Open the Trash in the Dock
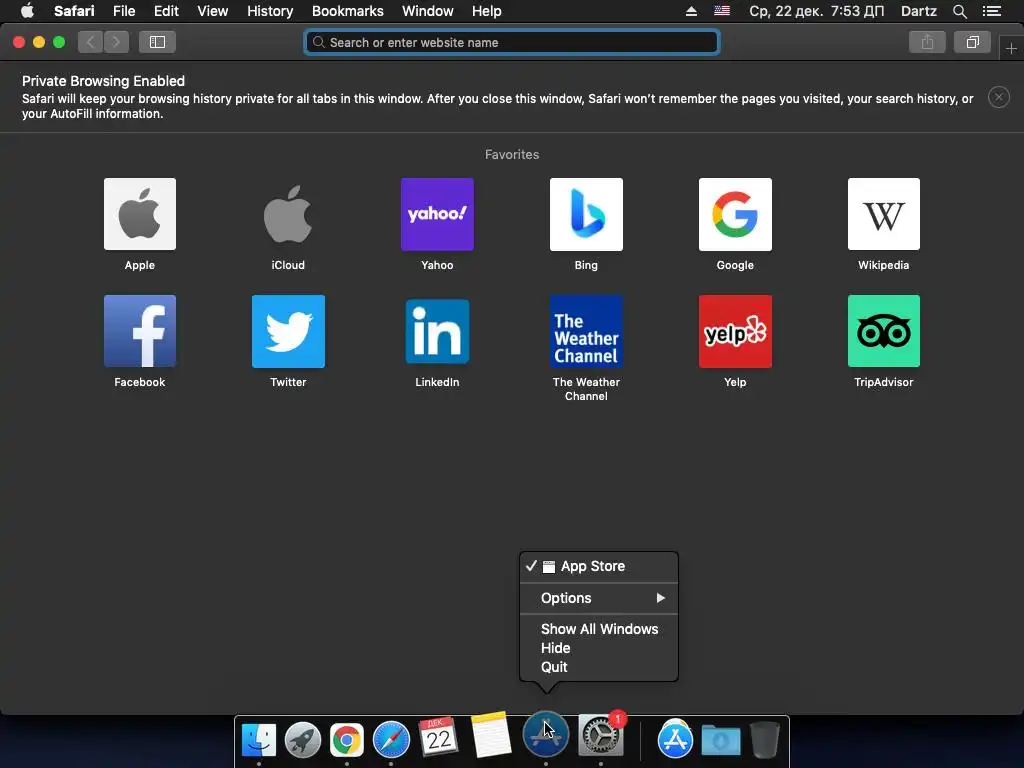The image size is (1024, 768). (x=764, y=740)
